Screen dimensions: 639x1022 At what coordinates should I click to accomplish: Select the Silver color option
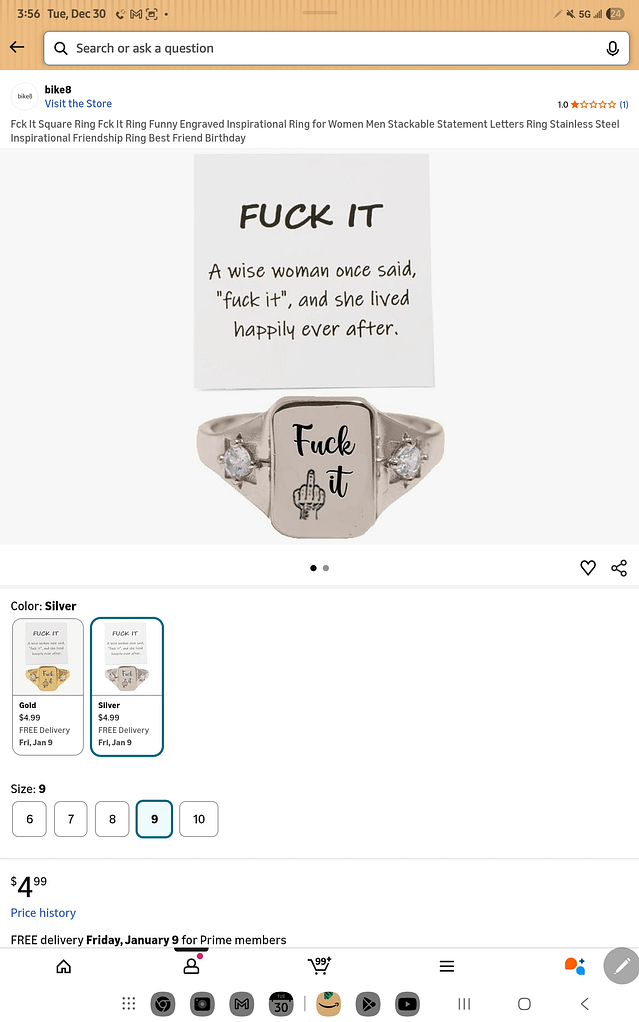tap(126, 687)
